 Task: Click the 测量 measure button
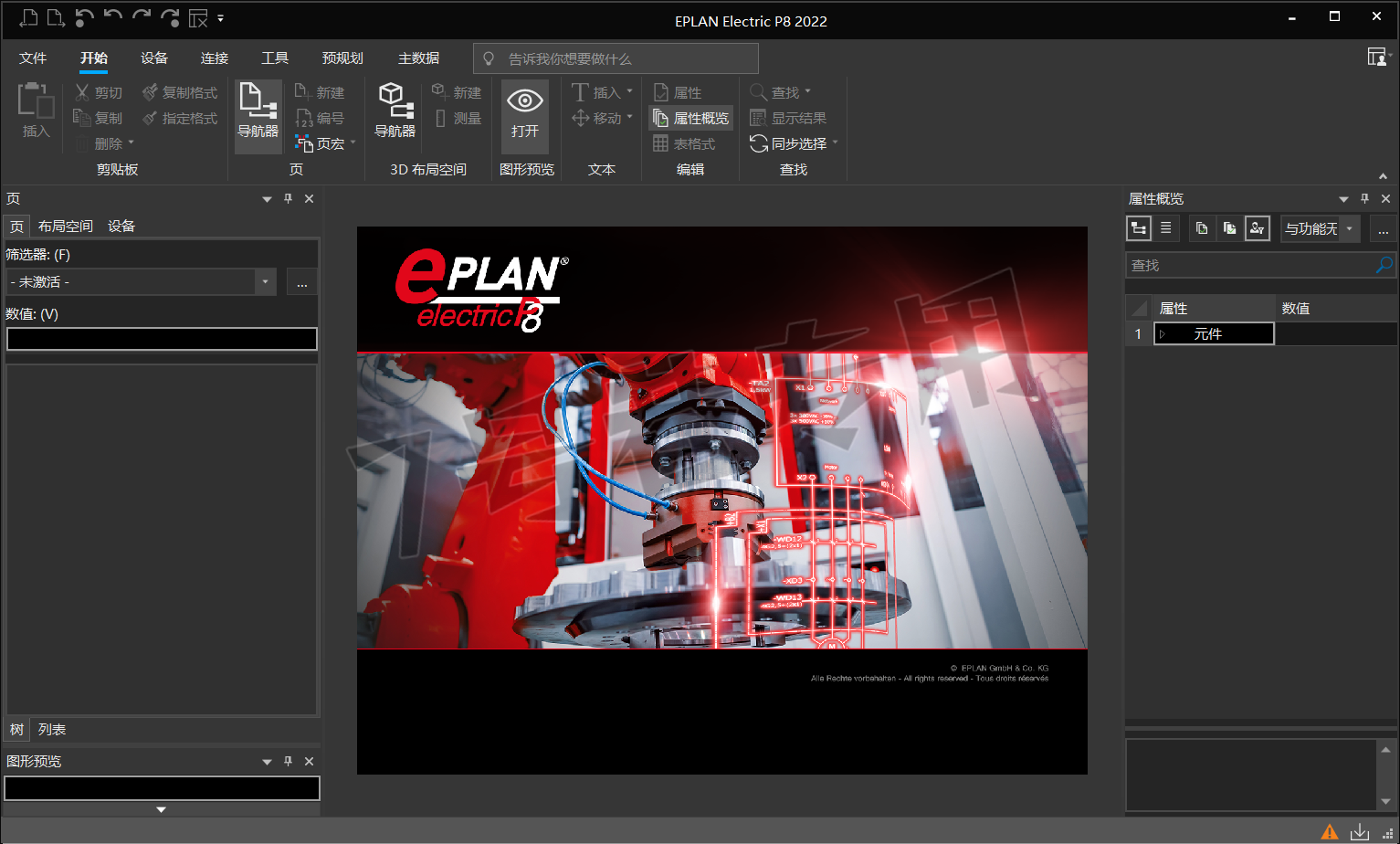(458, 118)
